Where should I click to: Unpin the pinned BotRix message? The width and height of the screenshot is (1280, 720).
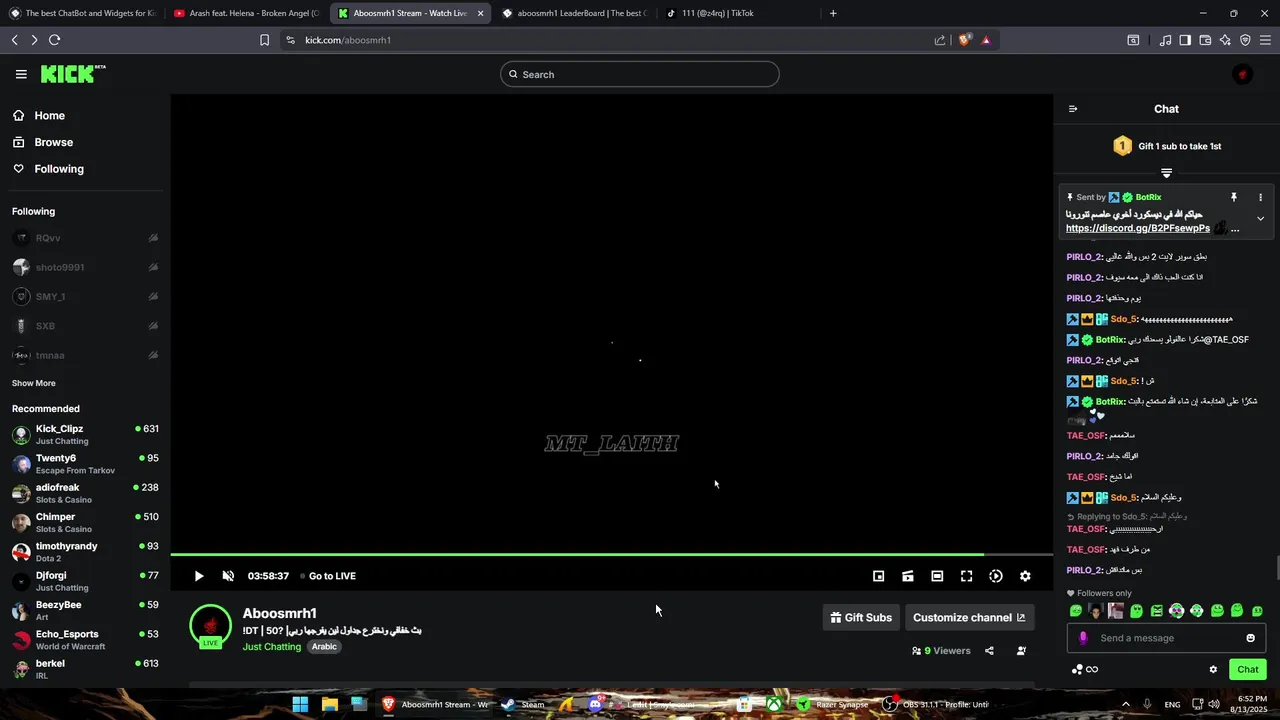point(1234,198)
